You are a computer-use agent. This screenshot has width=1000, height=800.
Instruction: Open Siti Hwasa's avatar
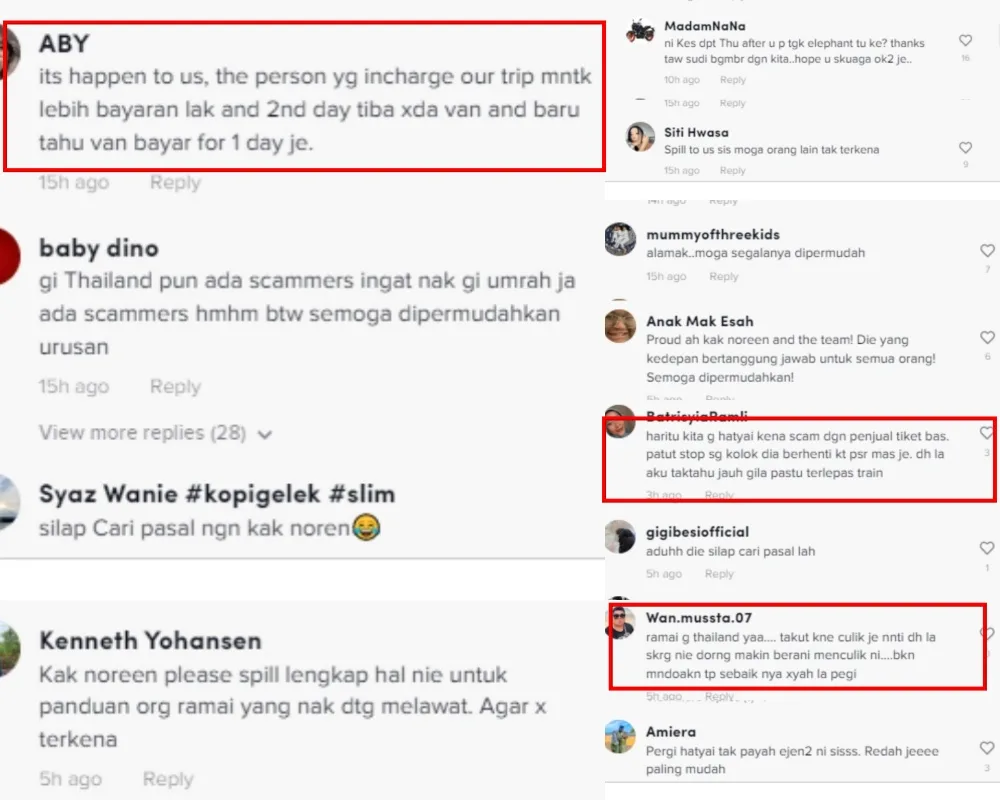click(640, 137)
